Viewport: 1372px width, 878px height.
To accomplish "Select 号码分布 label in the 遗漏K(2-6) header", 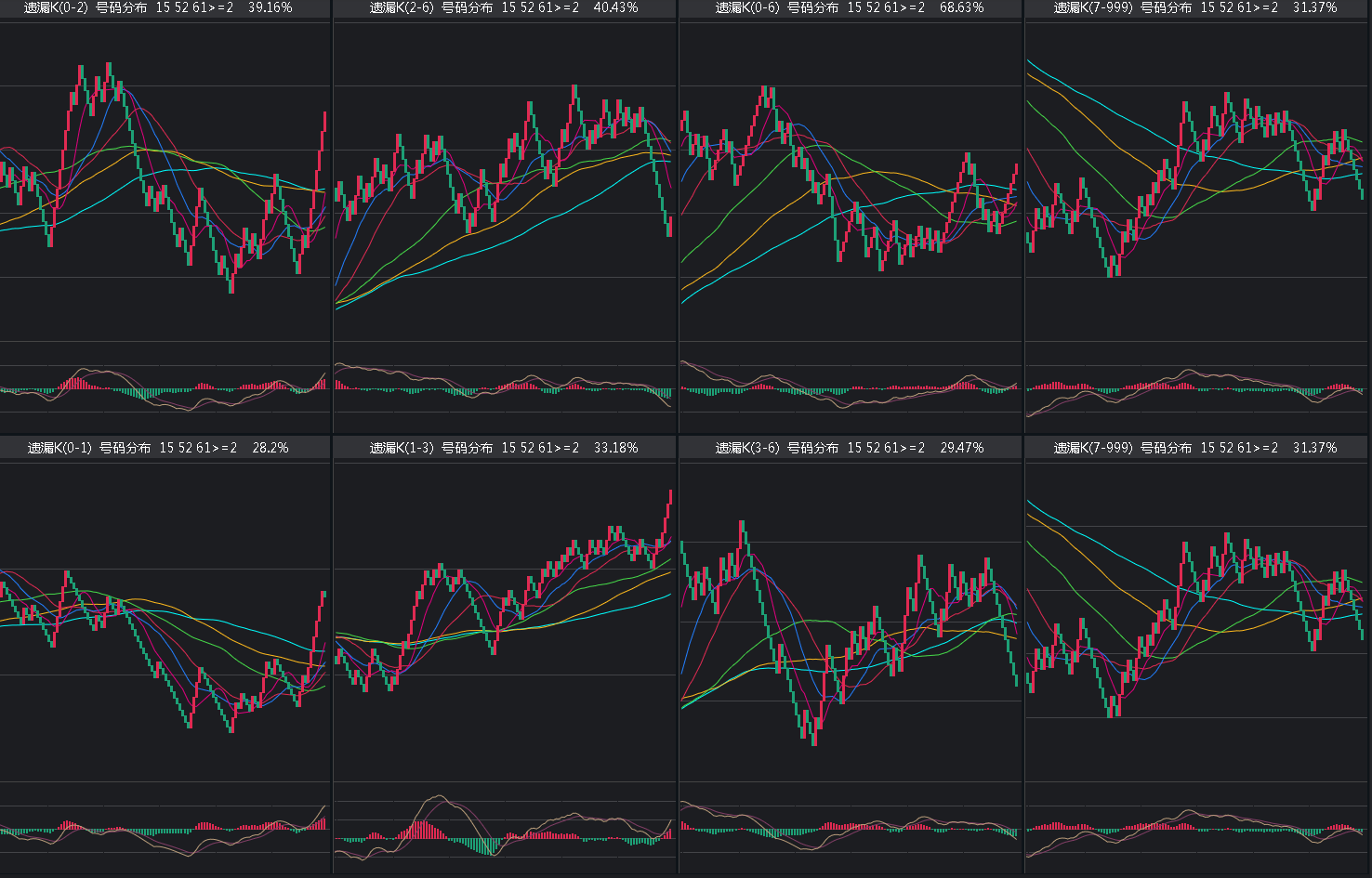I will (x=468, y=7).
